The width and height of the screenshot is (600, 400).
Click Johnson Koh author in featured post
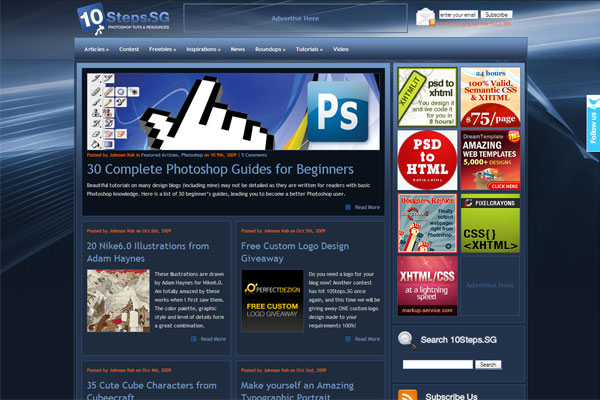(x=122, y=155)
